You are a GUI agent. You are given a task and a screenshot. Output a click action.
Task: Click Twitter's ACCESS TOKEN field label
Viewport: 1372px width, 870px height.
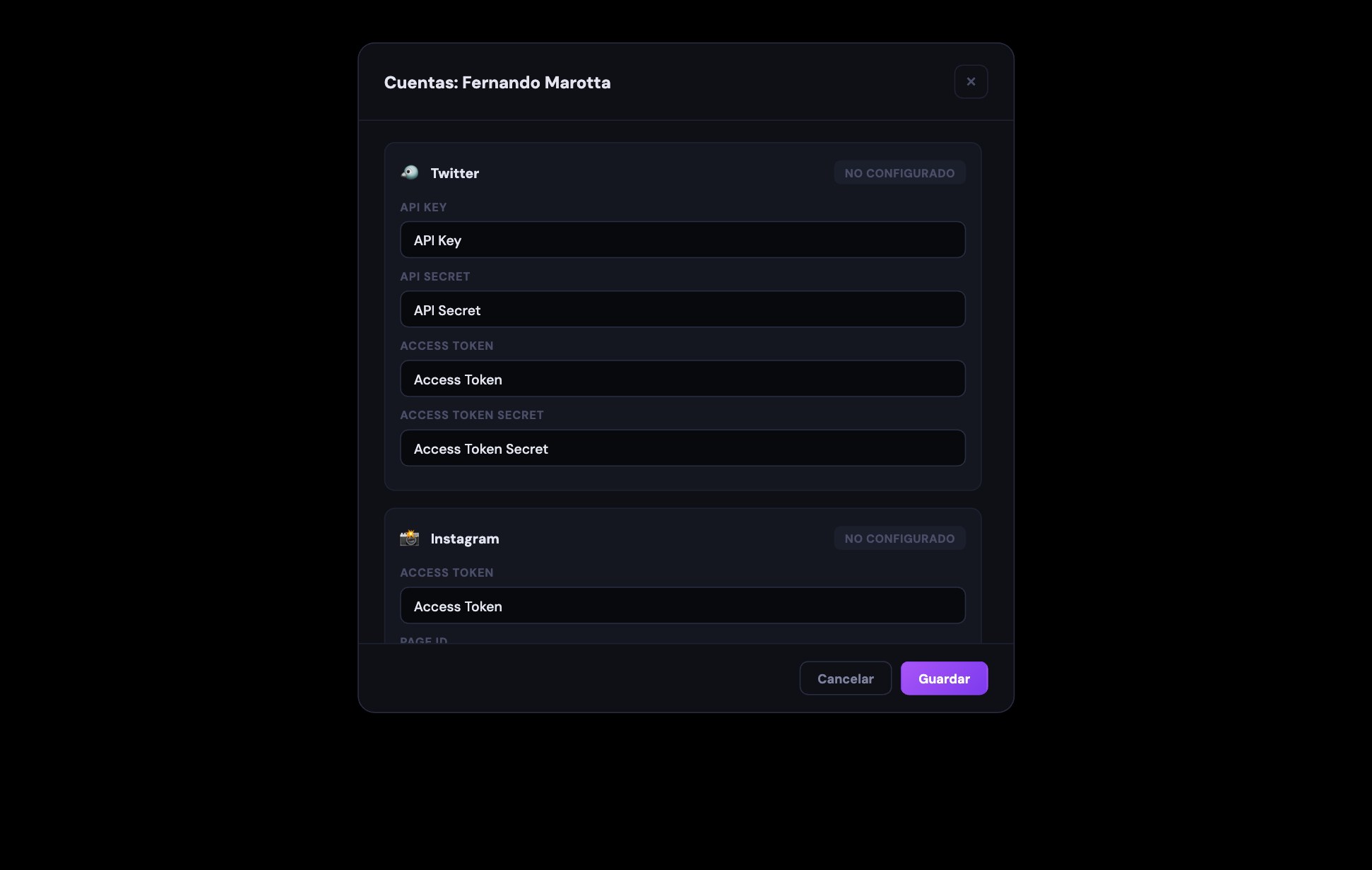pyautogui.click(x=447, y=346)
